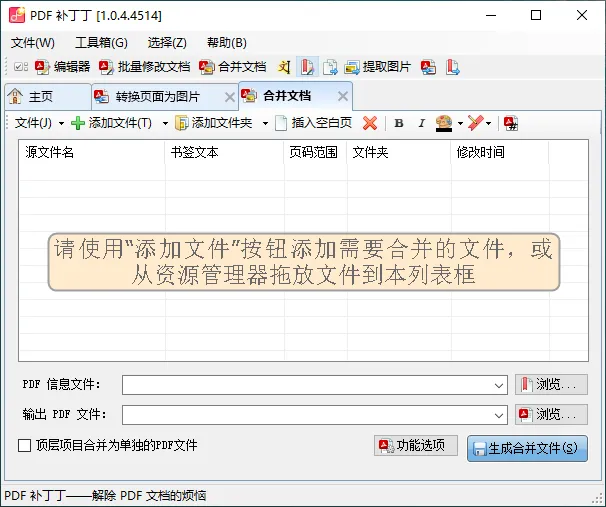The image size is (606, 507).
Task: Click the green plus 添加文件(T) button
Action: point(112,123)
